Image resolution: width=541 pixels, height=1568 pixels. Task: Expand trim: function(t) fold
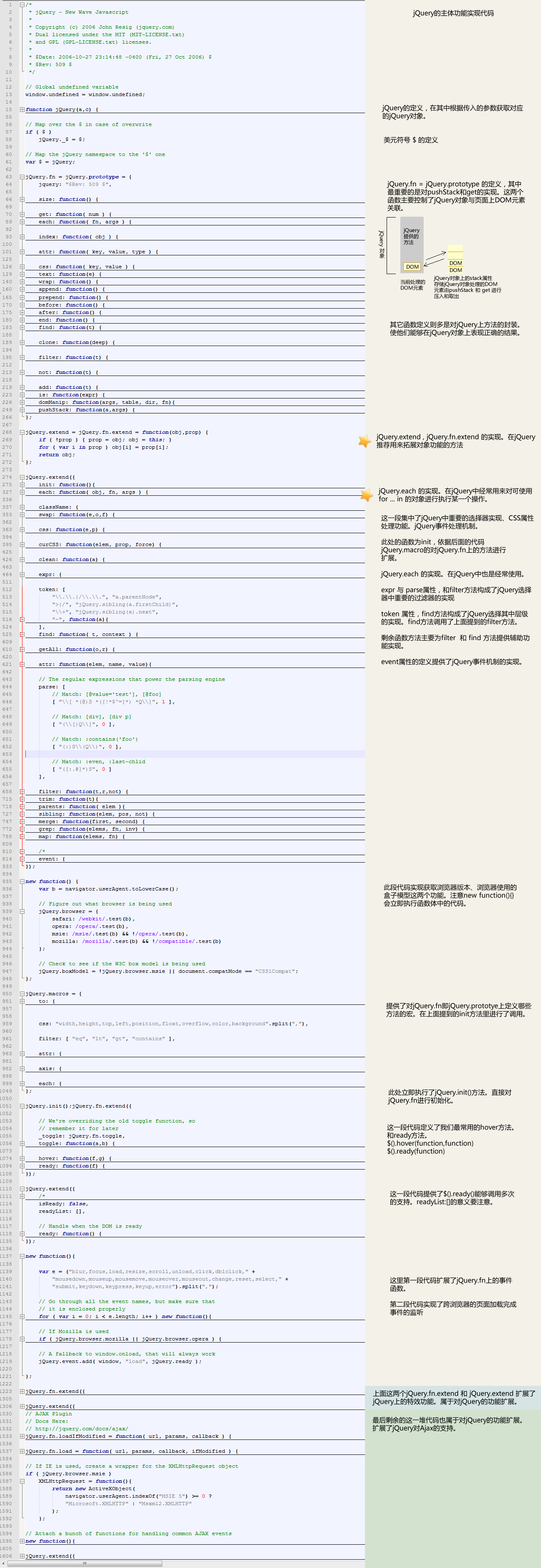(22, 799)
